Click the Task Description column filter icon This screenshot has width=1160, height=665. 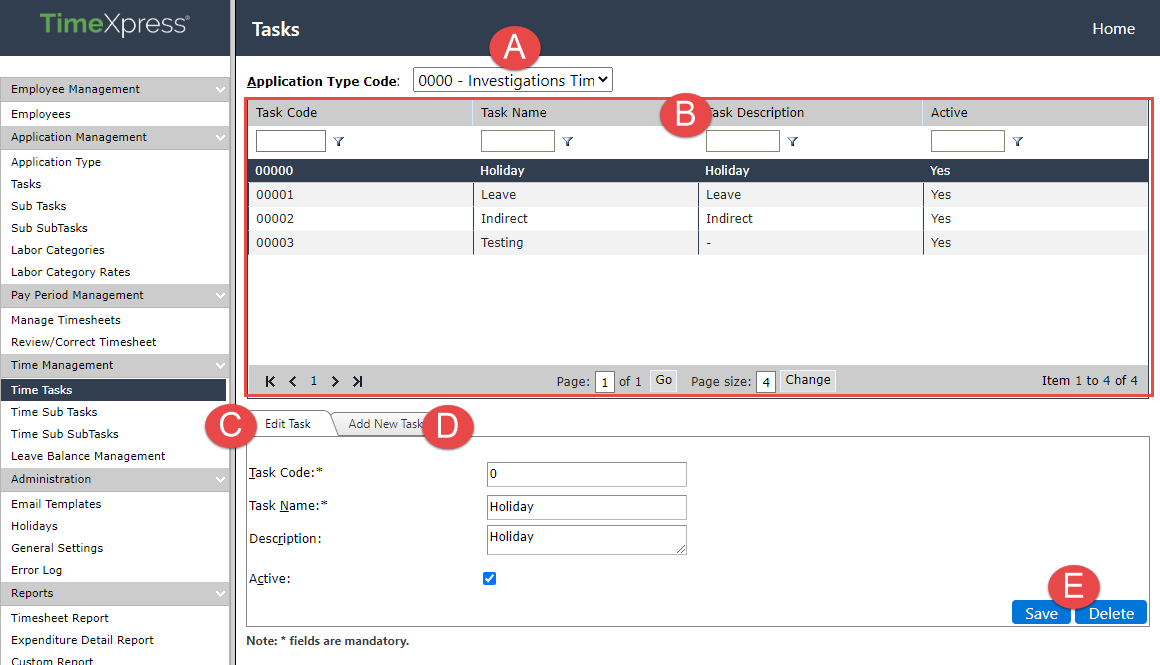point(792,141)
